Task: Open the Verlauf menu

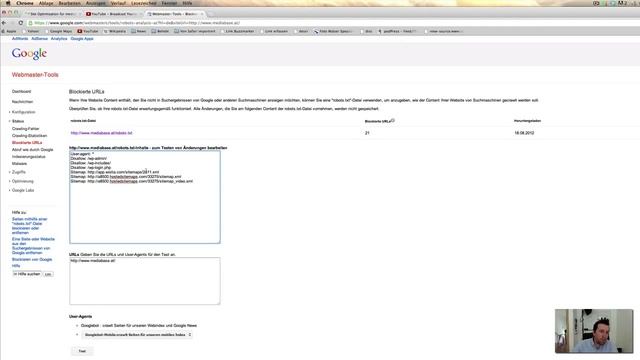Action: [118, 3]
